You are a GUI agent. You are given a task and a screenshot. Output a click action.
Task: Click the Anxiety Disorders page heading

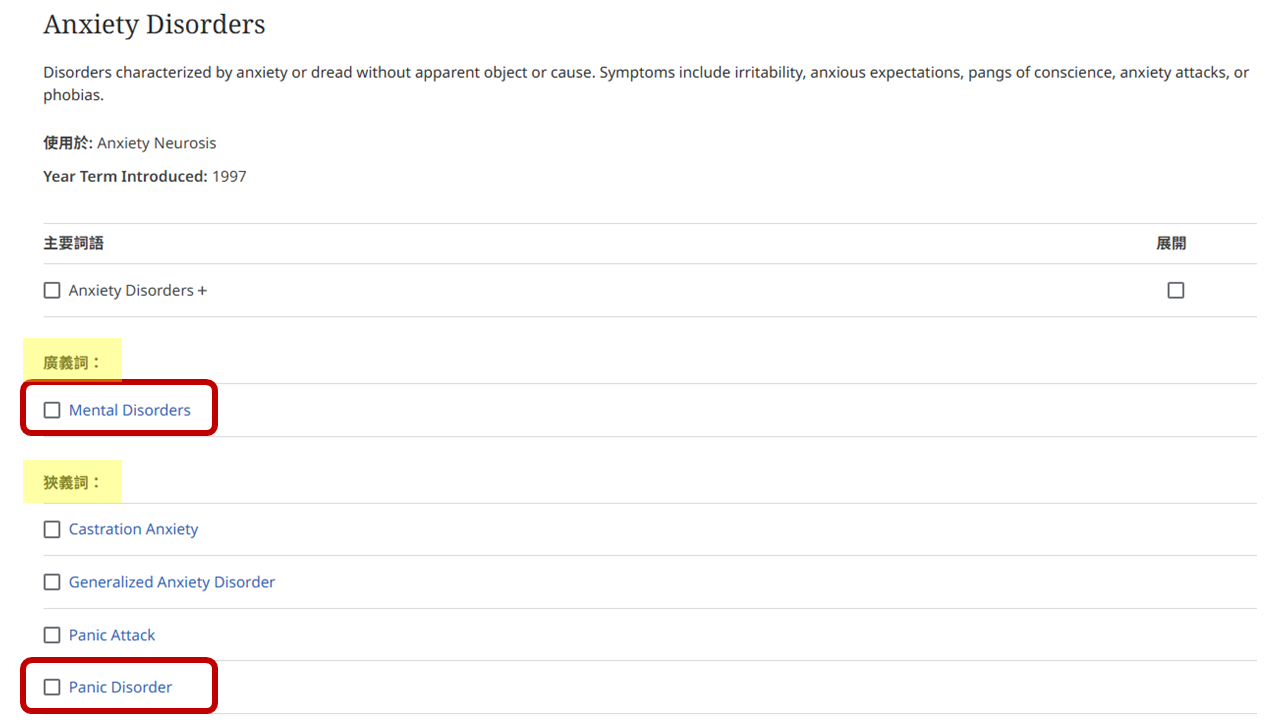[x=154, y=25]
